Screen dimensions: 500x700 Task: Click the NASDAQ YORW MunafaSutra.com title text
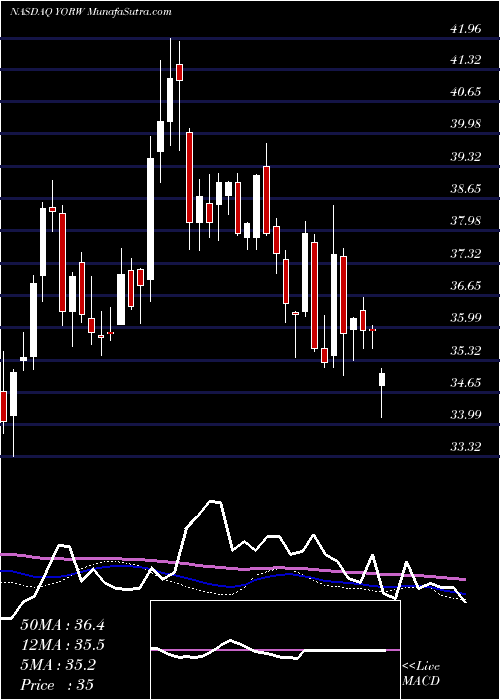(x=91, y=12)
